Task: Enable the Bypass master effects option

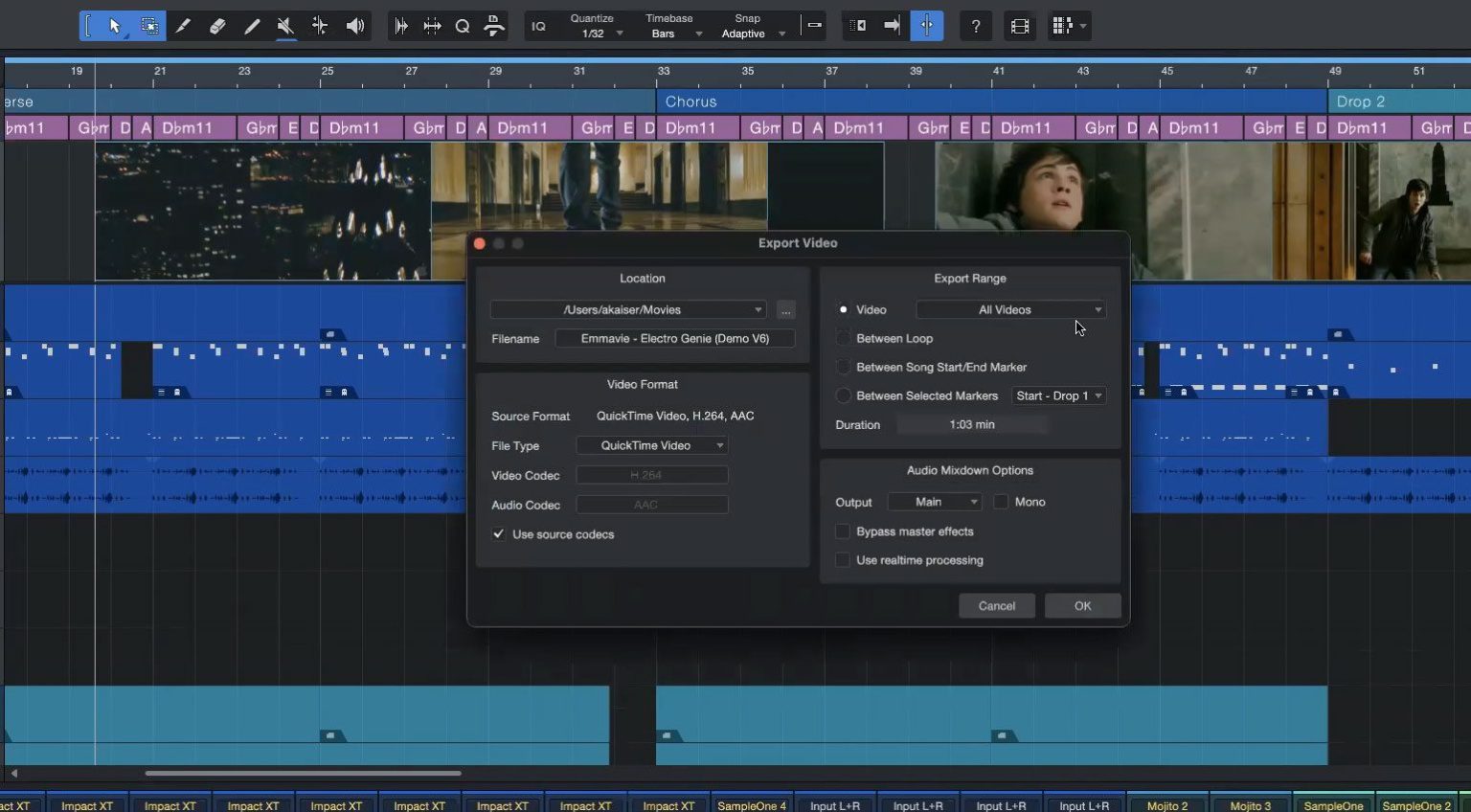Action: coord(842,530)
